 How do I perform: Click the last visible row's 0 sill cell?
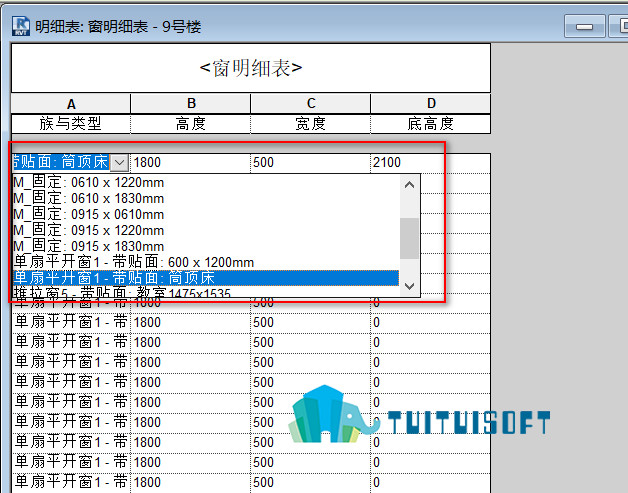pos(431,482)
